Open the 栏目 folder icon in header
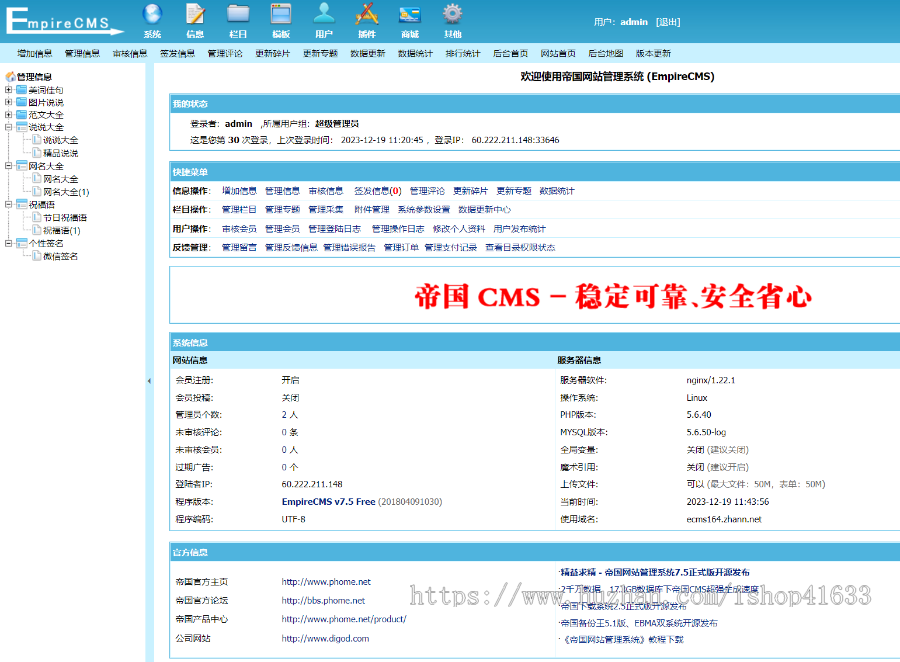Screen dimensions: 900x662 pos(238,14)
